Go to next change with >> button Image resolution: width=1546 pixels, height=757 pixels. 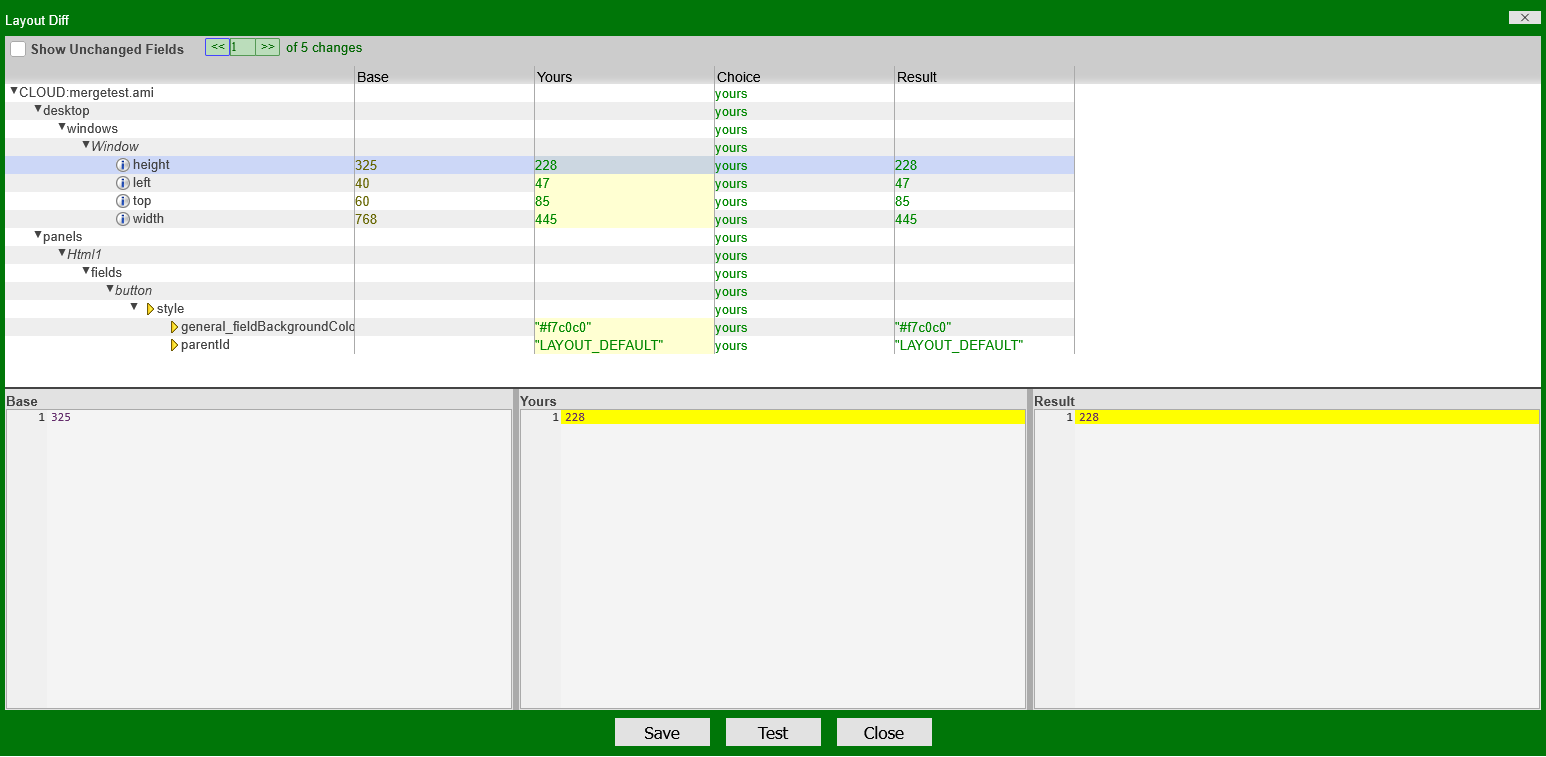(267, 47)
